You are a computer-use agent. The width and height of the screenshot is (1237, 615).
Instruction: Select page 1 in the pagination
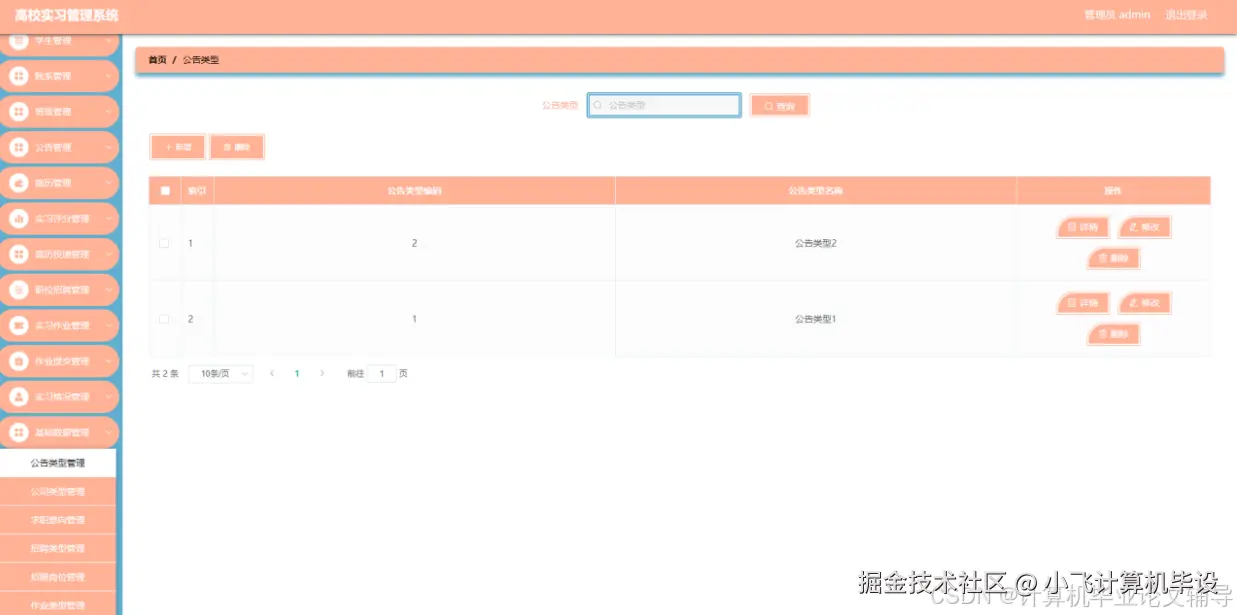click(x=297, y=373)
